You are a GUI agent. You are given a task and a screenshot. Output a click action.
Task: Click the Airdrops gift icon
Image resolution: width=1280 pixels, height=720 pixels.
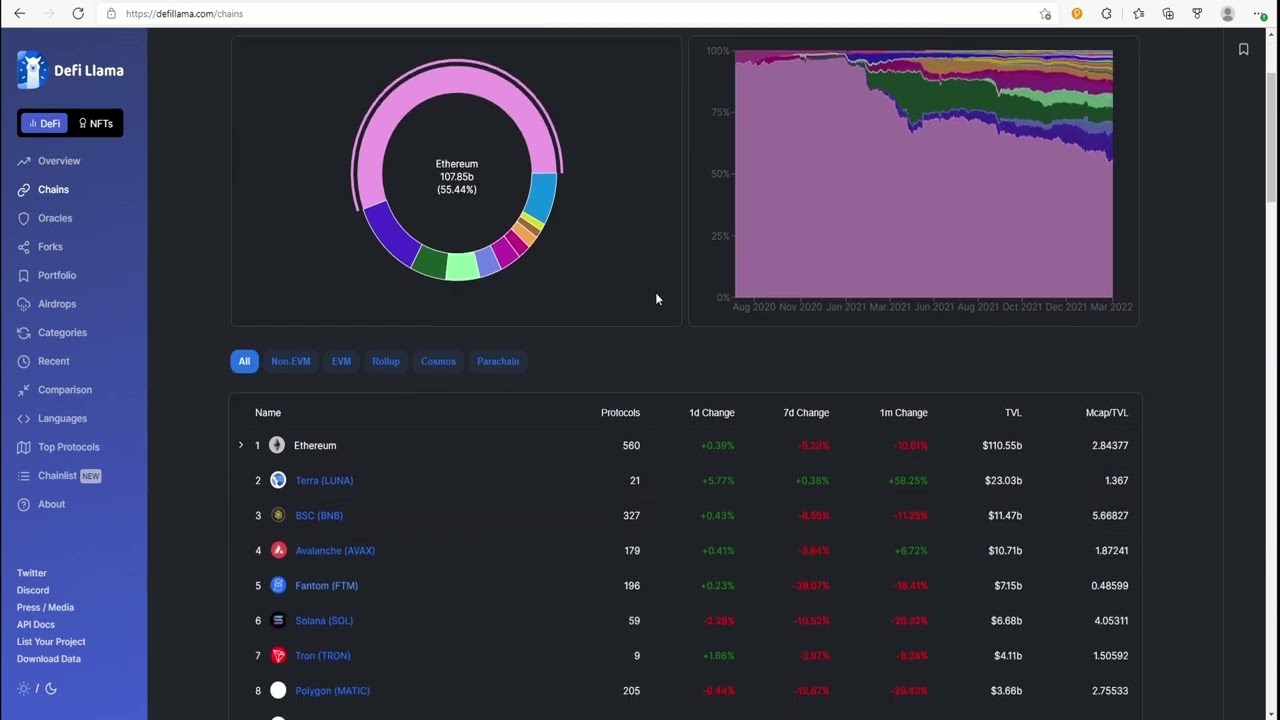point(24,304)
